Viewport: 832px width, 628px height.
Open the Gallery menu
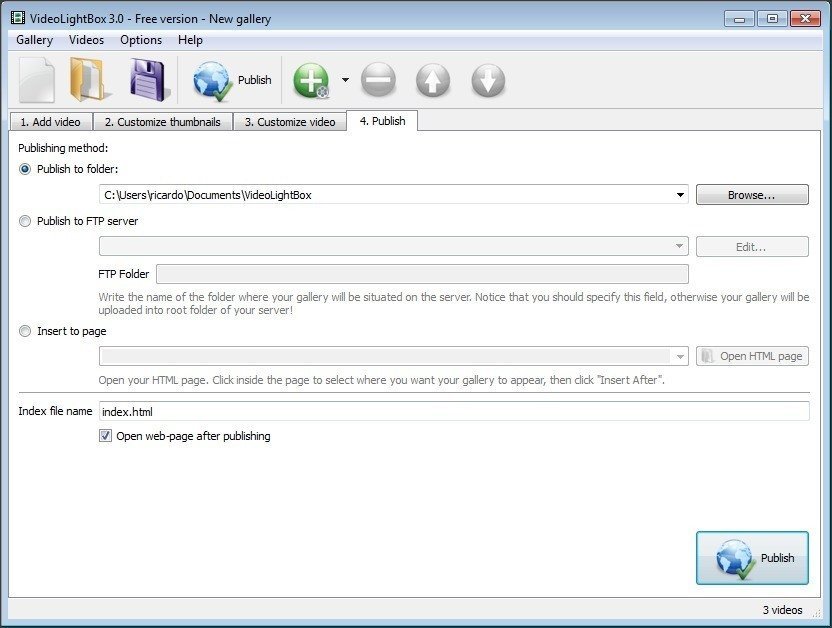34,40
